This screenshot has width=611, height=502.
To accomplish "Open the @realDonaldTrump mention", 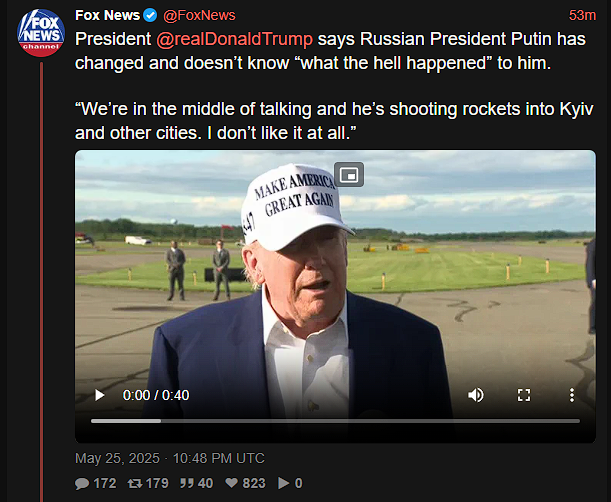I will [x=234, y=39].
